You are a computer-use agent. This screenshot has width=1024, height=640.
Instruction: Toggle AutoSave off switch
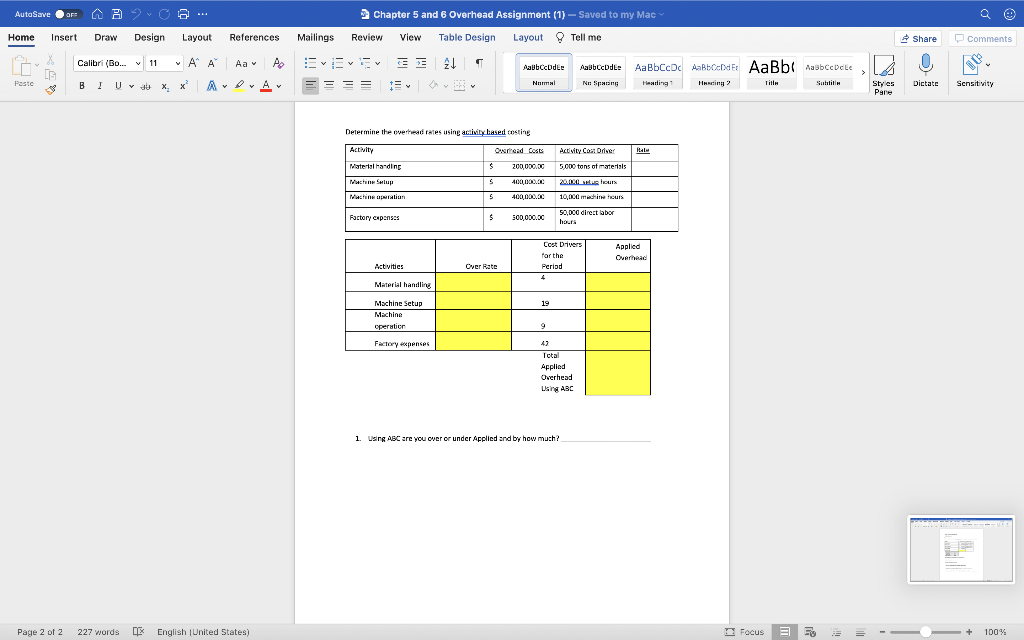click(x=64, y=14)
